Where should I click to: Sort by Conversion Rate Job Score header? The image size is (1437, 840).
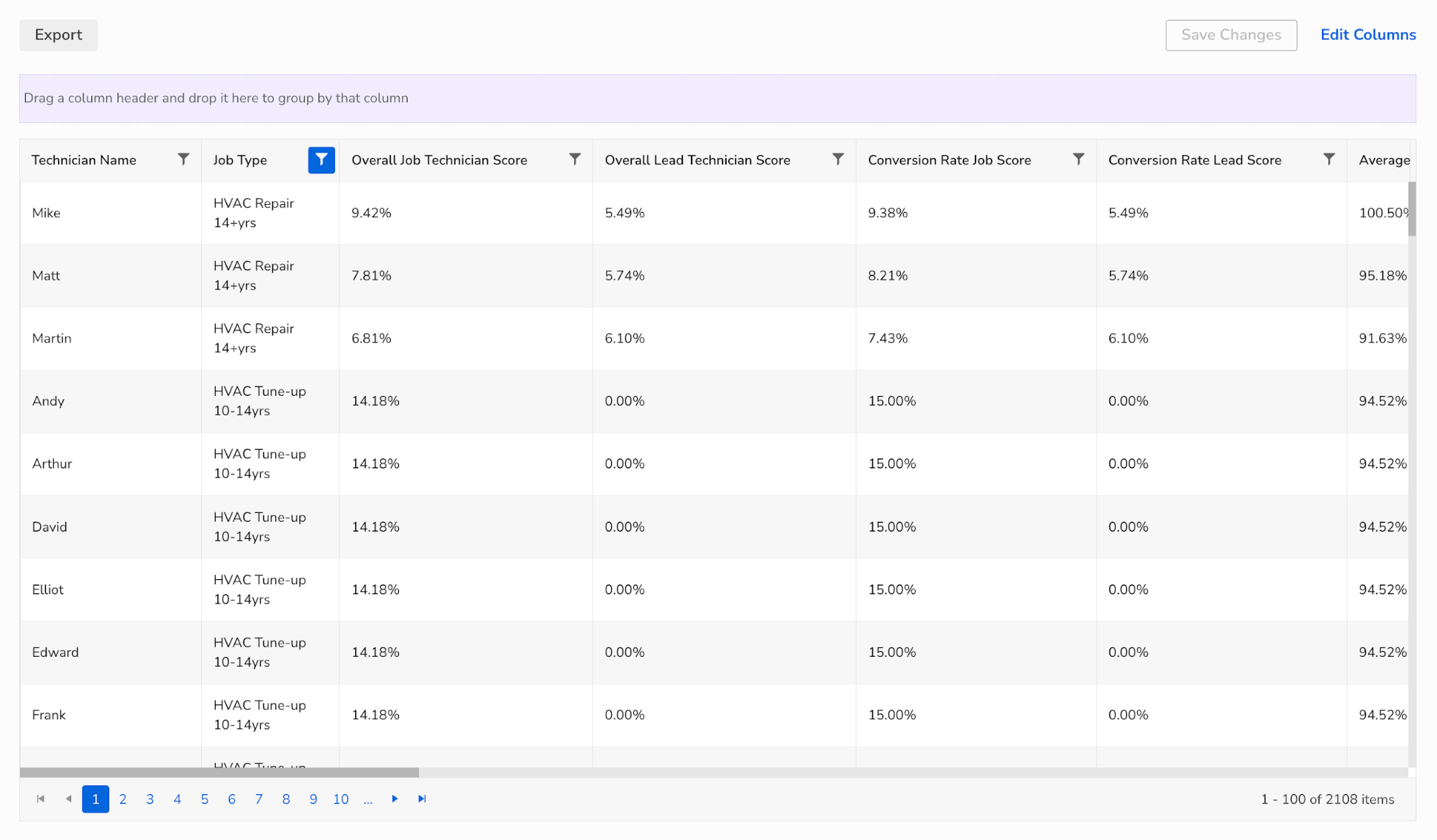point(949,160)
